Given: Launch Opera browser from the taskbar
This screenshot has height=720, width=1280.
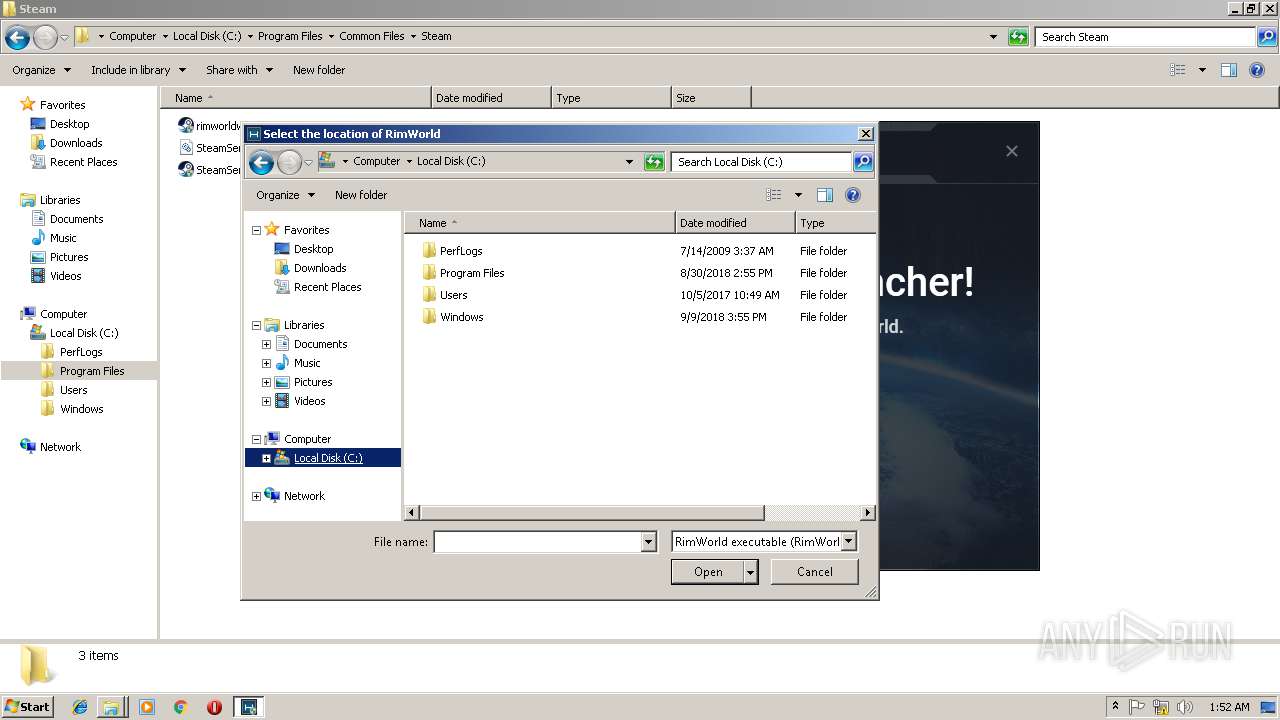Looking at the screenshot, I should (214, 707).
